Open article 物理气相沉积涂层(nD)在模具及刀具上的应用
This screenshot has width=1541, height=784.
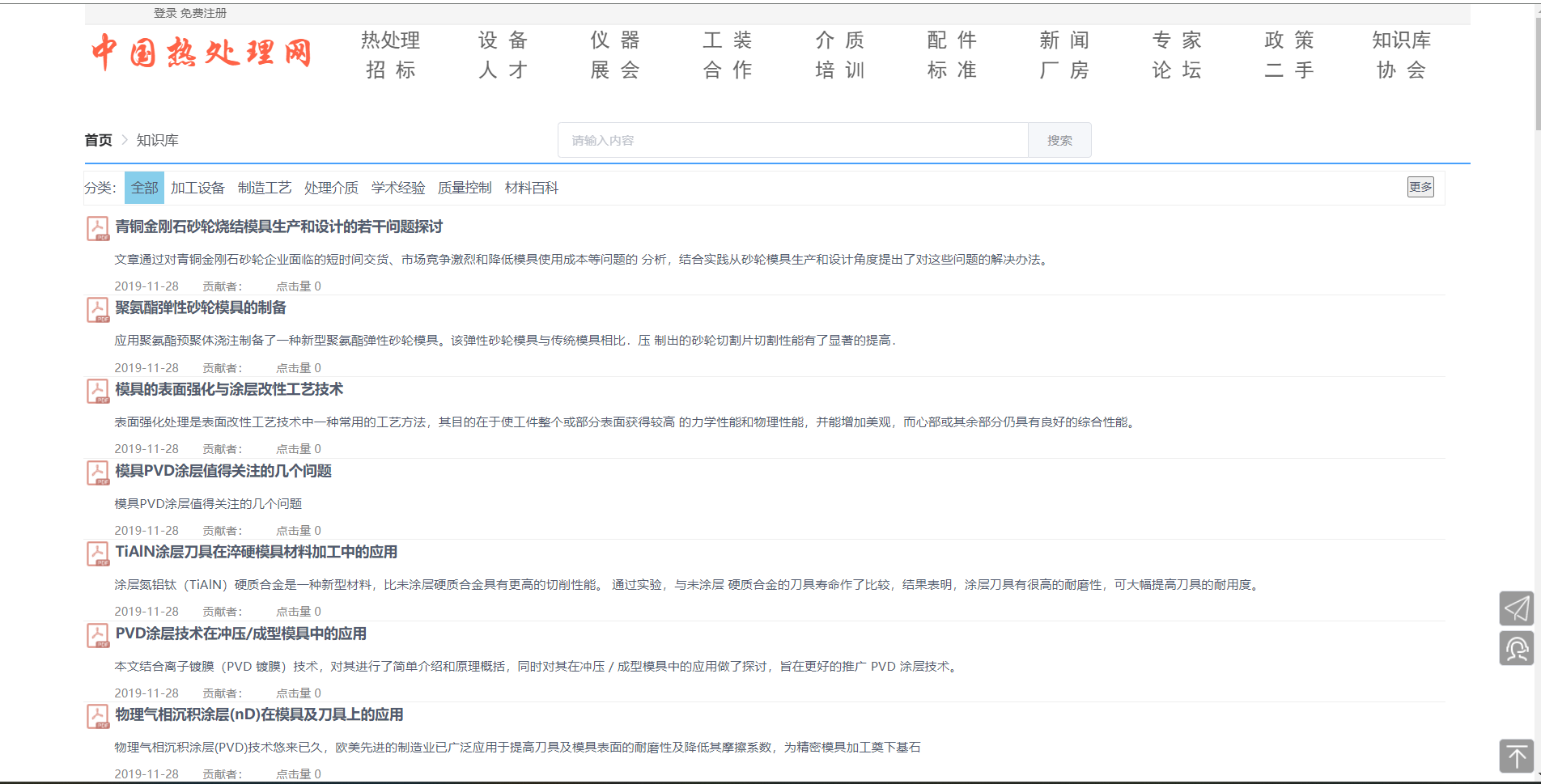click(x=259, y=714)
